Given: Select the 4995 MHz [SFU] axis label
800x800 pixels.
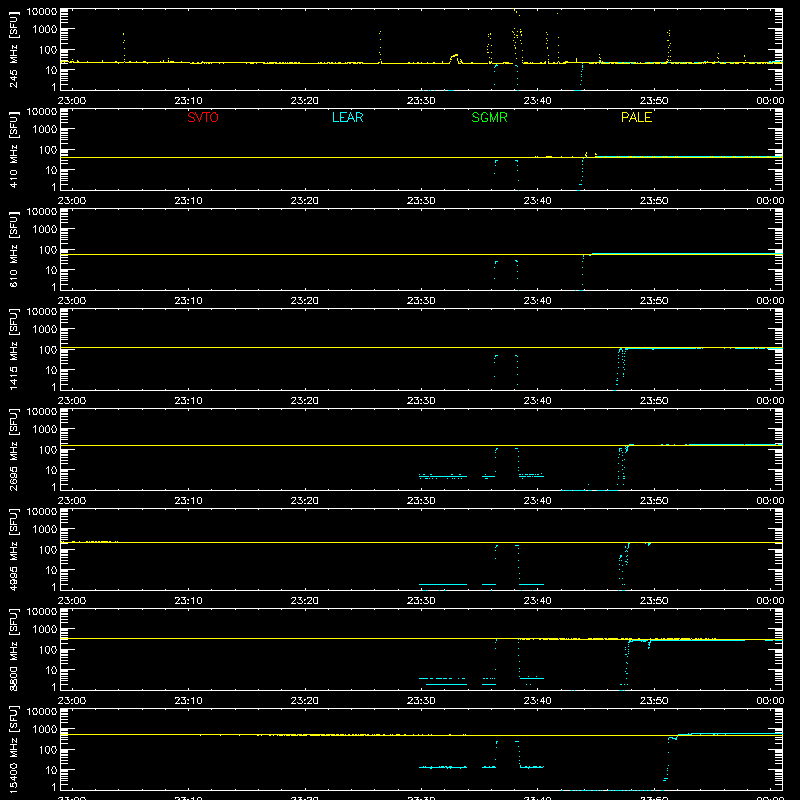Looking at the screenshot, I should pos(14,549).
